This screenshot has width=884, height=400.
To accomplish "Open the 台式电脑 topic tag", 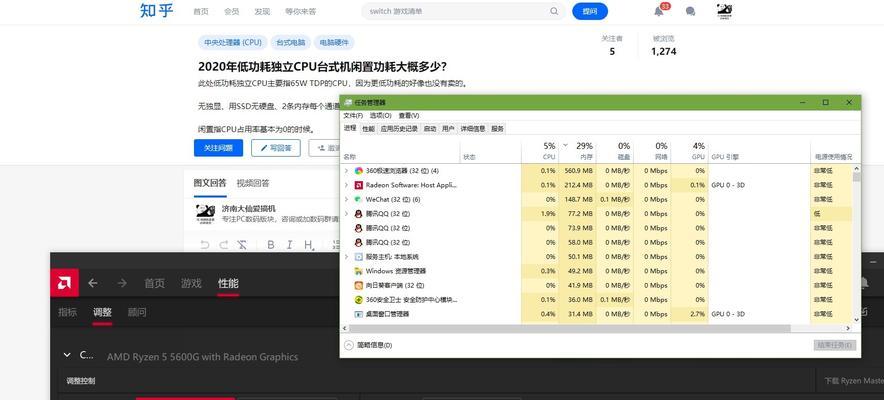I will tap(290, 42).
